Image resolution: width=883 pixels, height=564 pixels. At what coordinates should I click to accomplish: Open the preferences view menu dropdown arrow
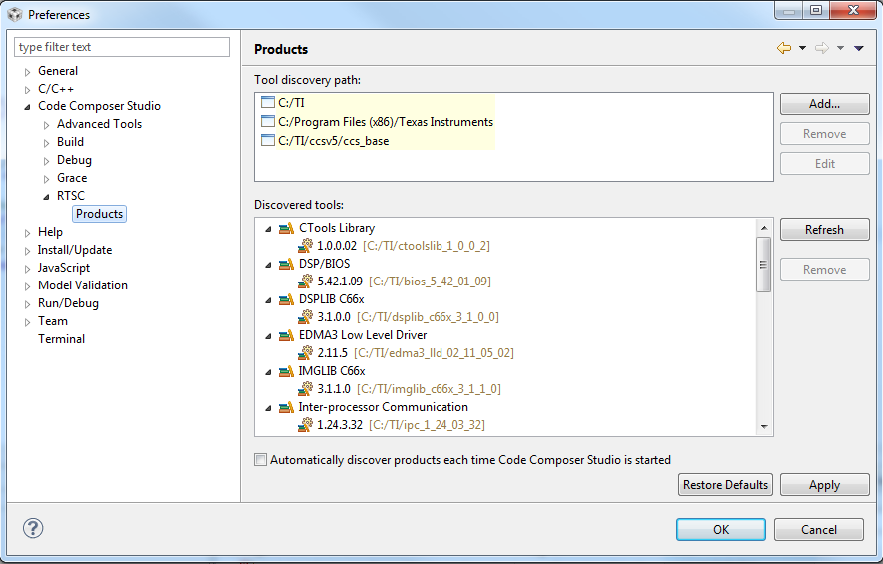tap(859, 48)
